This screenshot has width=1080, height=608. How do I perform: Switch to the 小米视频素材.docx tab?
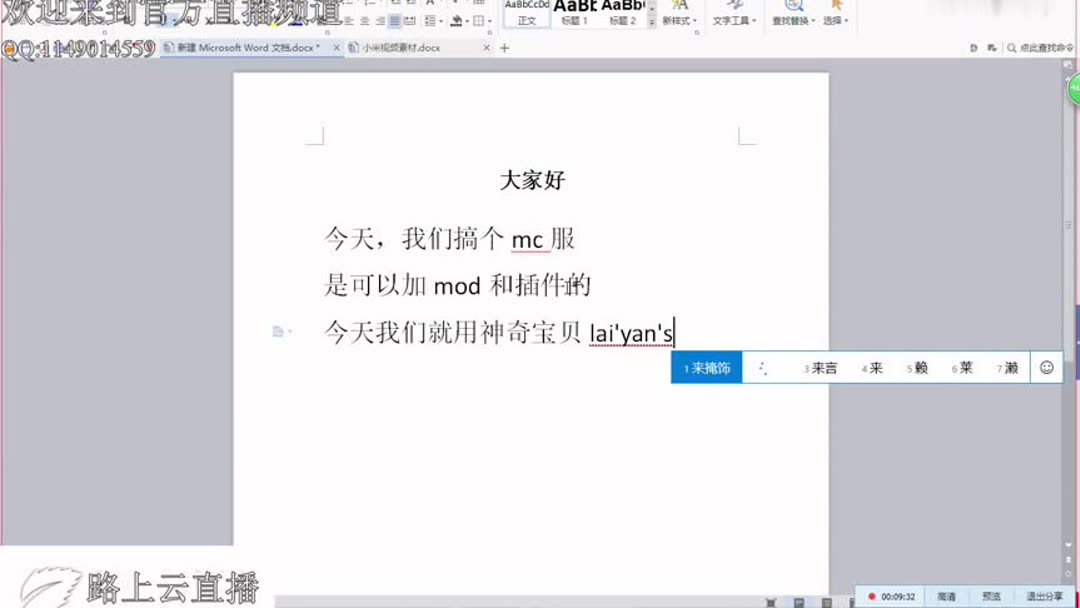click(400, 46)
